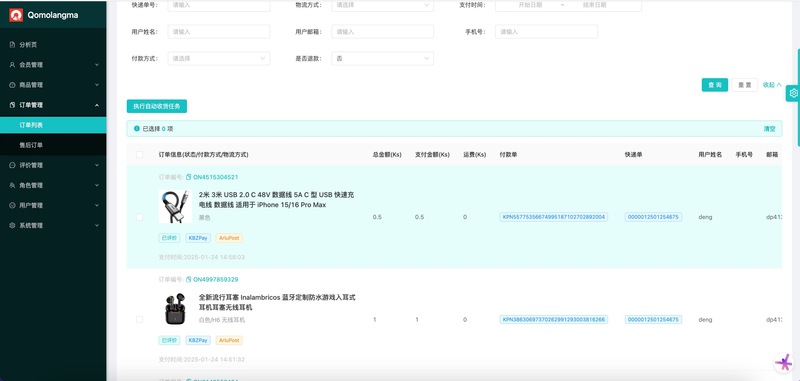This screenshot has height=381, width=800.
Task: Click the KBZPay tag in earbuds row
Action: pos(197,340)
